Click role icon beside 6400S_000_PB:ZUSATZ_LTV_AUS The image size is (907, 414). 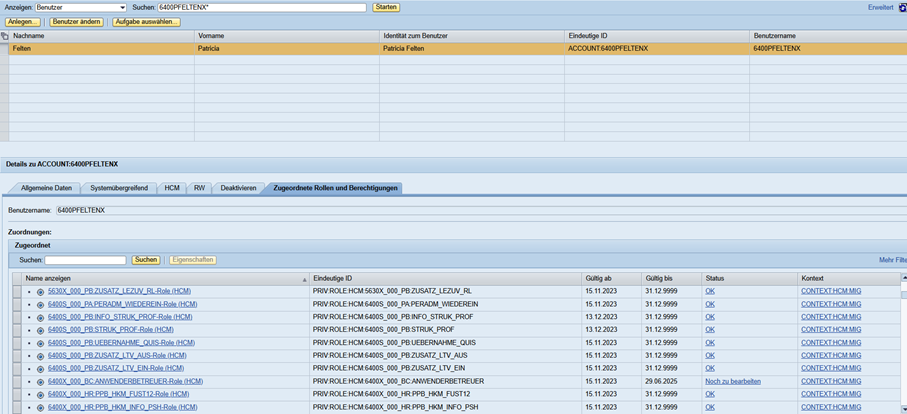(x=40, y=356)
